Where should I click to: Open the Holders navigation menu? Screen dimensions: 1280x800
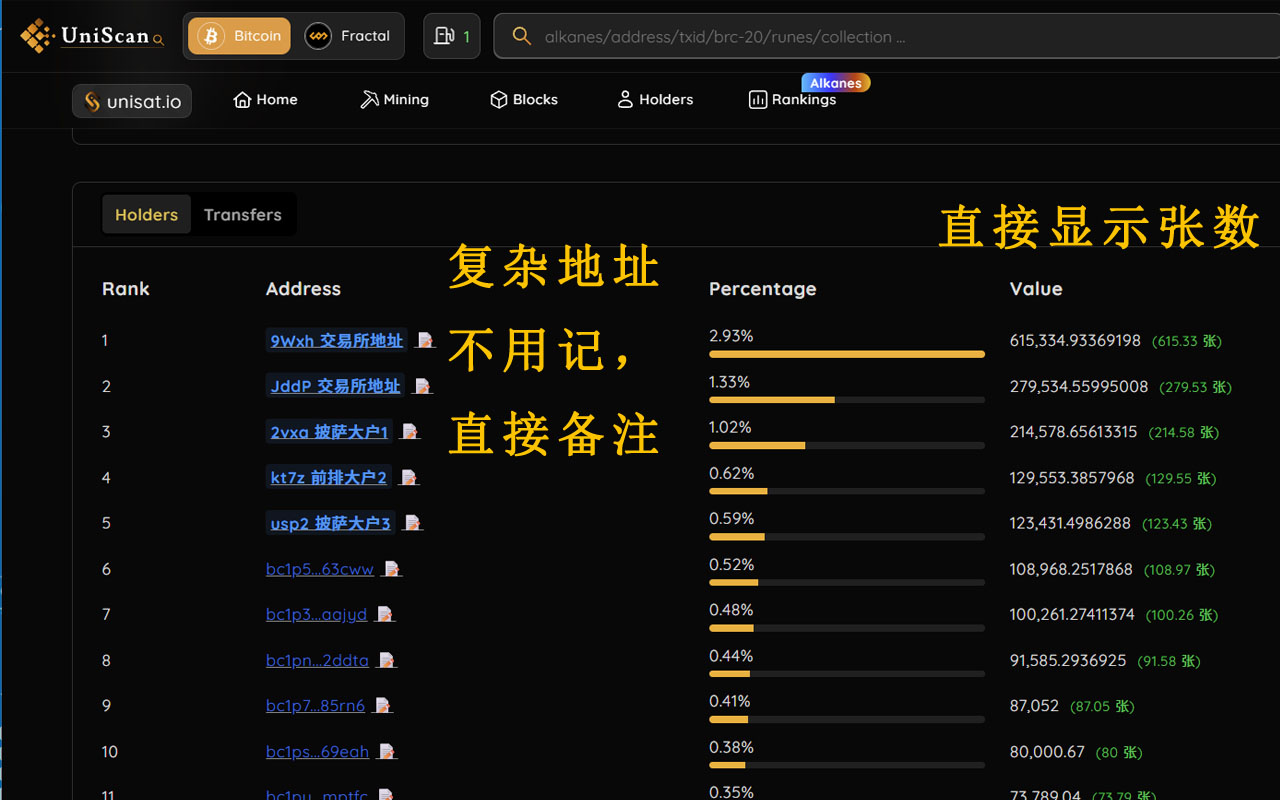point(655,100)
